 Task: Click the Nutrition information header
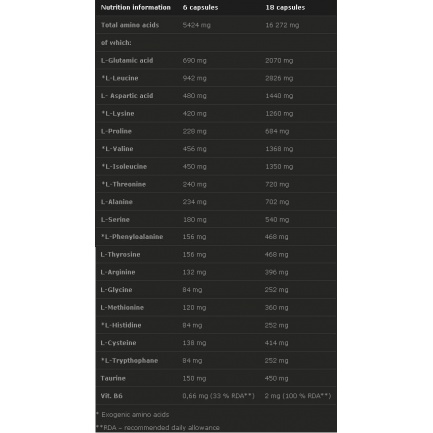click(x=135, y=7)
